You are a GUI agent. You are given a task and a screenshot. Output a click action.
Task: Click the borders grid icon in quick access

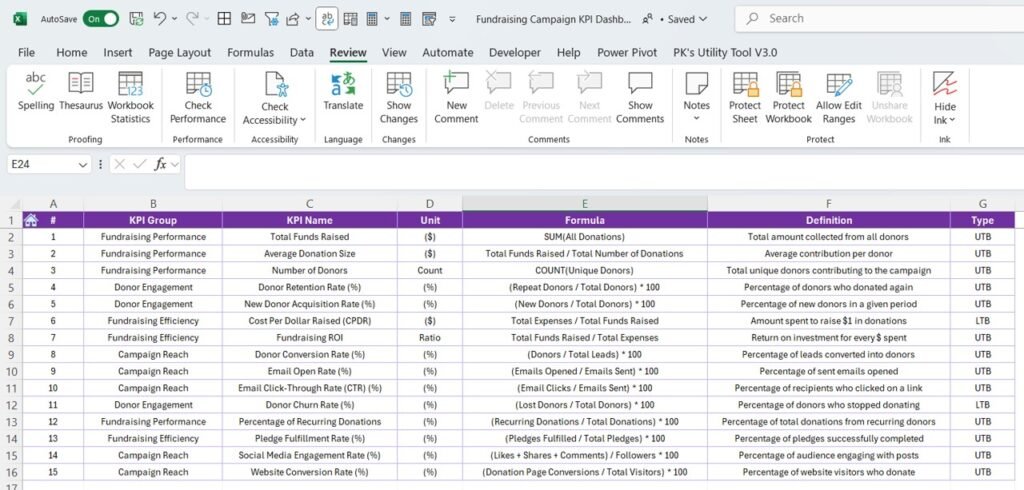pos(224,19)
